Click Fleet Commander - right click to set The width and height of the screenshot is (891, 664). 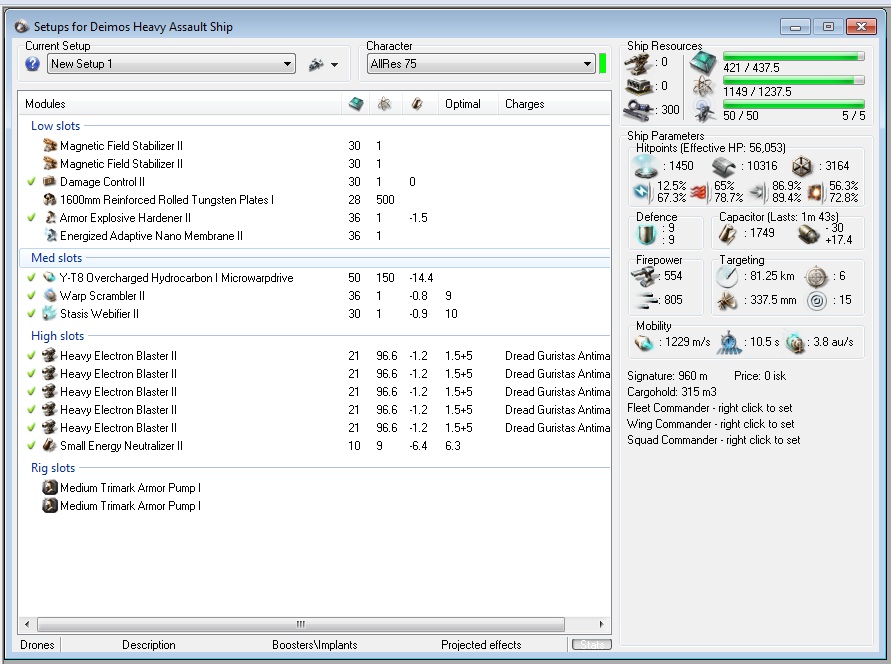(x=710, y=408)
